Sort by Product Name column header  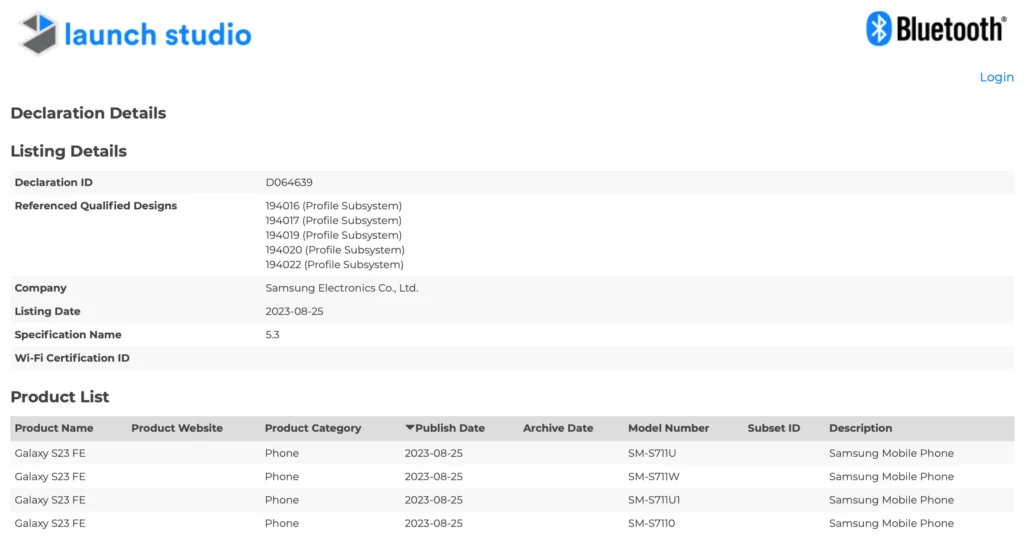54,429
